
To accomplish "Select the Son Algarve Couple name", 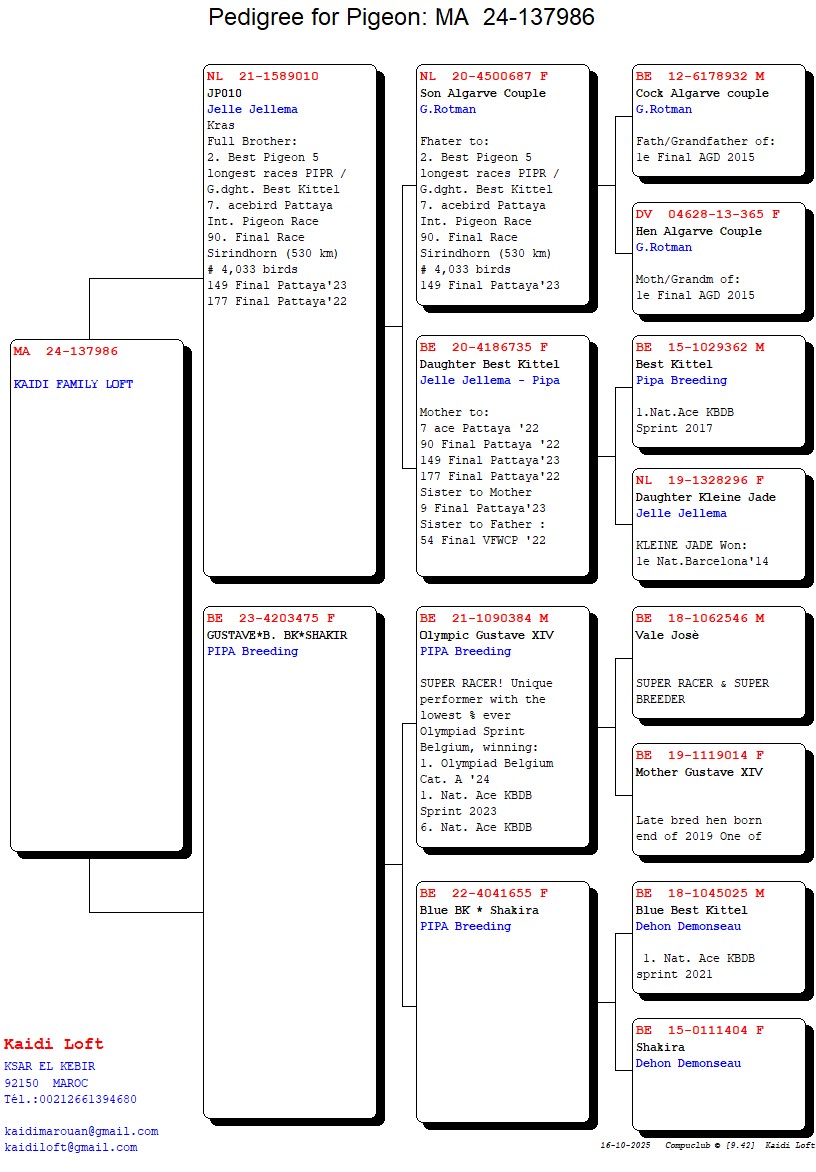I will coord(483,93).
